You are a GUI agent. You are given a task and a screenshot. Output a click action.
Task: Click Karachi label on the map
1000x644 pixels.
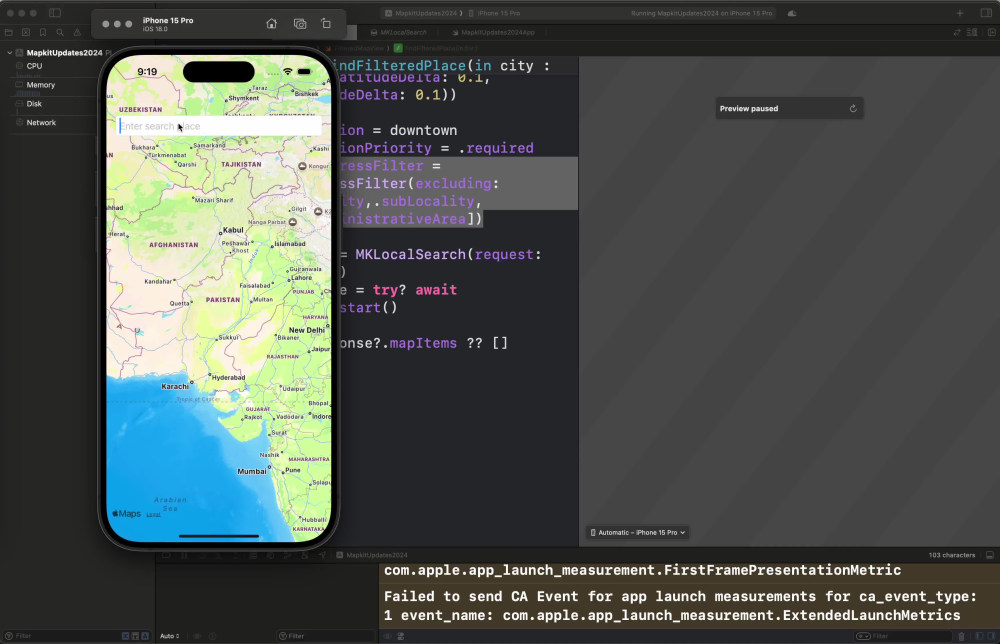175,386
